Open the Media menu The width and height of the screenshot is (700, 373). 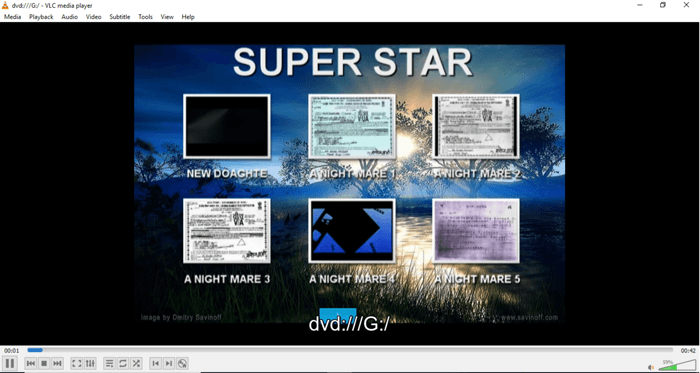12,17
